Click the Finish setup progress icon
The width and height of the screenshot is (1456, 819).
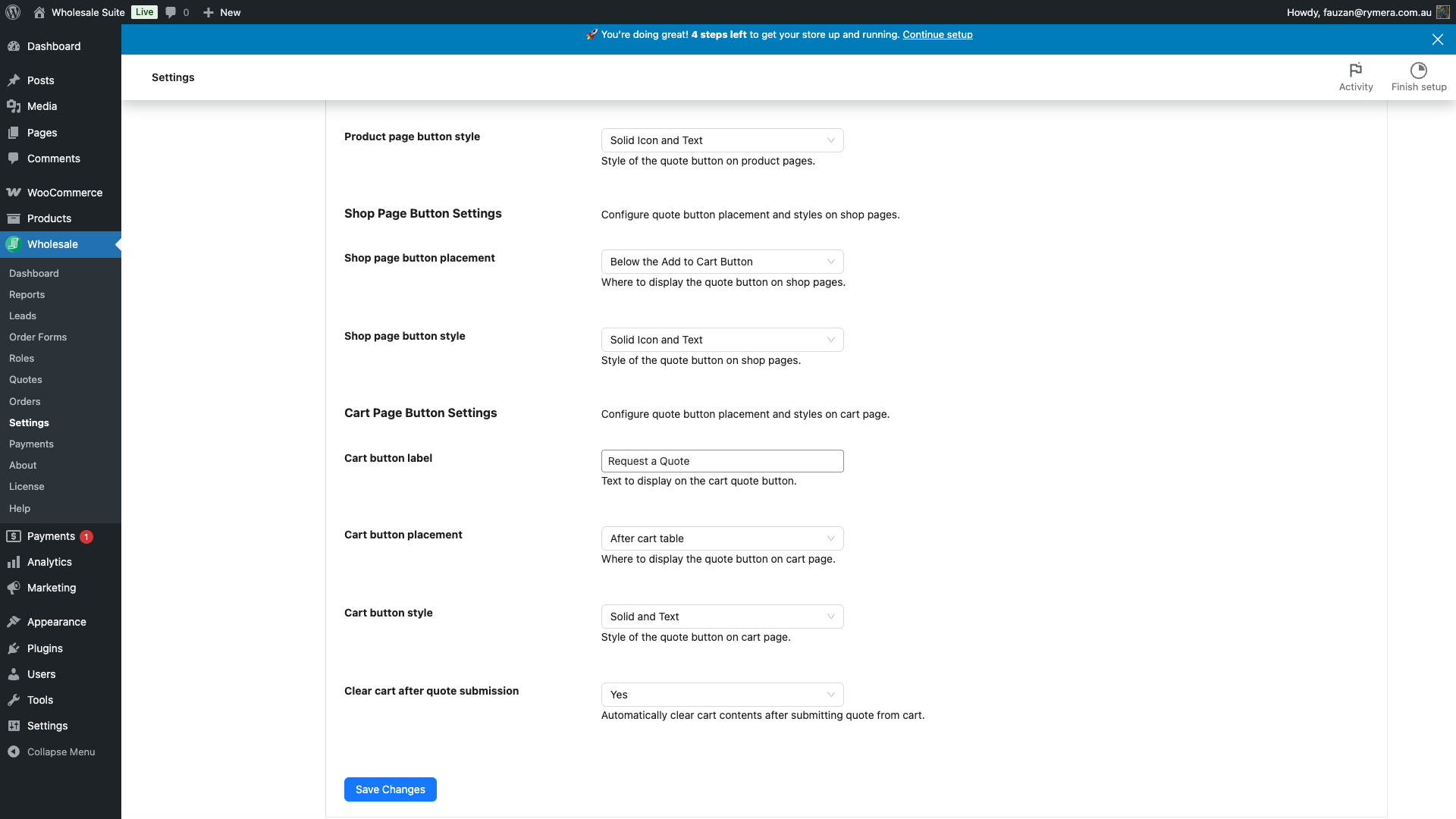[x=1418, y=71]
